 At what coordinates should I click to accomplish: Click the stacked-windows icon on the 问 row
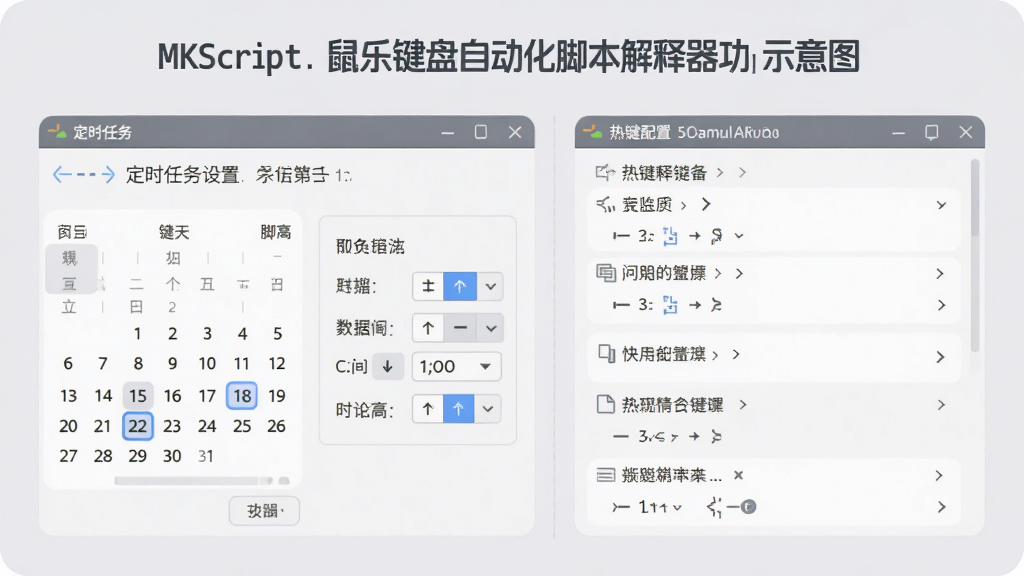click(x=605, y=272)
